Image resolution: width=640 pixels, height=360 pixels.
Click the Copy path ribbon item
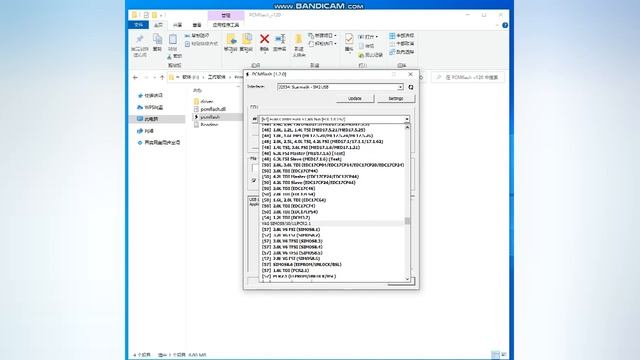click(x=197, y=36)
